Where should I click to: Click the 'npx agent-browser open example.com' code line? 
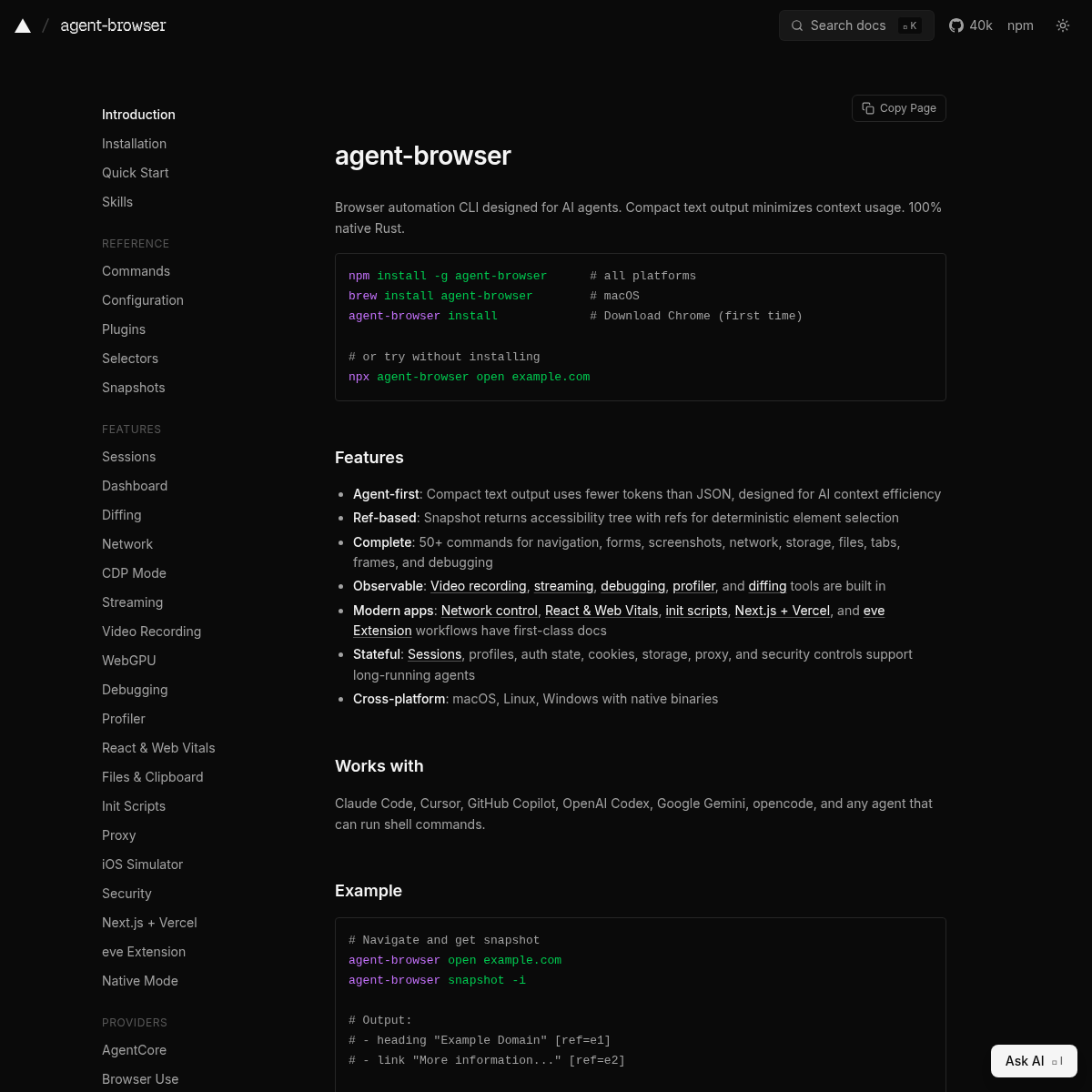(x=469, y=377)
